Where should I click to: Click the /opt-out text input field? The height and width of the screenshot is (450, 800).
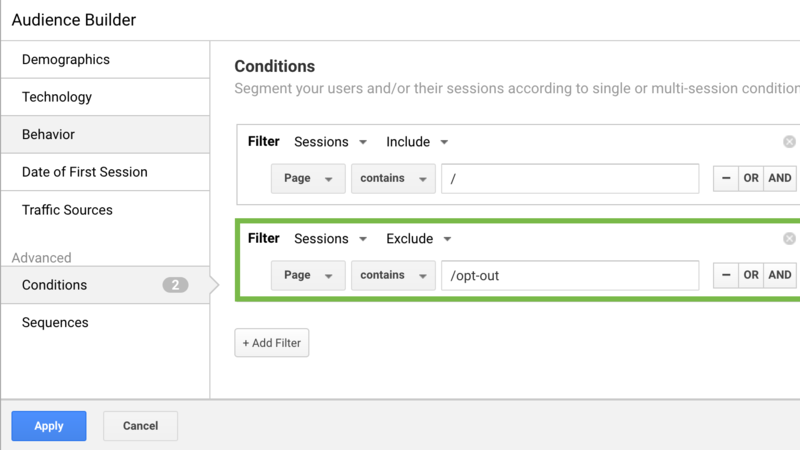coord(569,275)
